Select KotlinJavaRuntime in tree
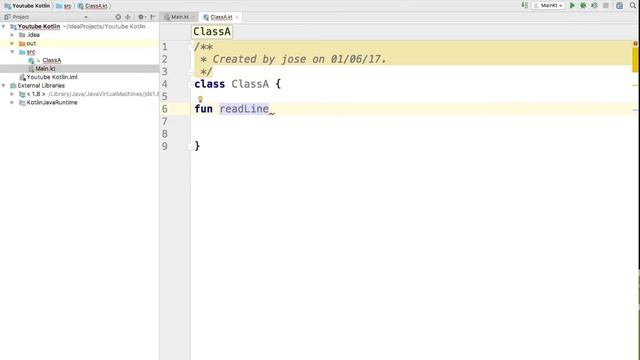The height and width of the screenshot is (360, 640). (x=52, y=102)
